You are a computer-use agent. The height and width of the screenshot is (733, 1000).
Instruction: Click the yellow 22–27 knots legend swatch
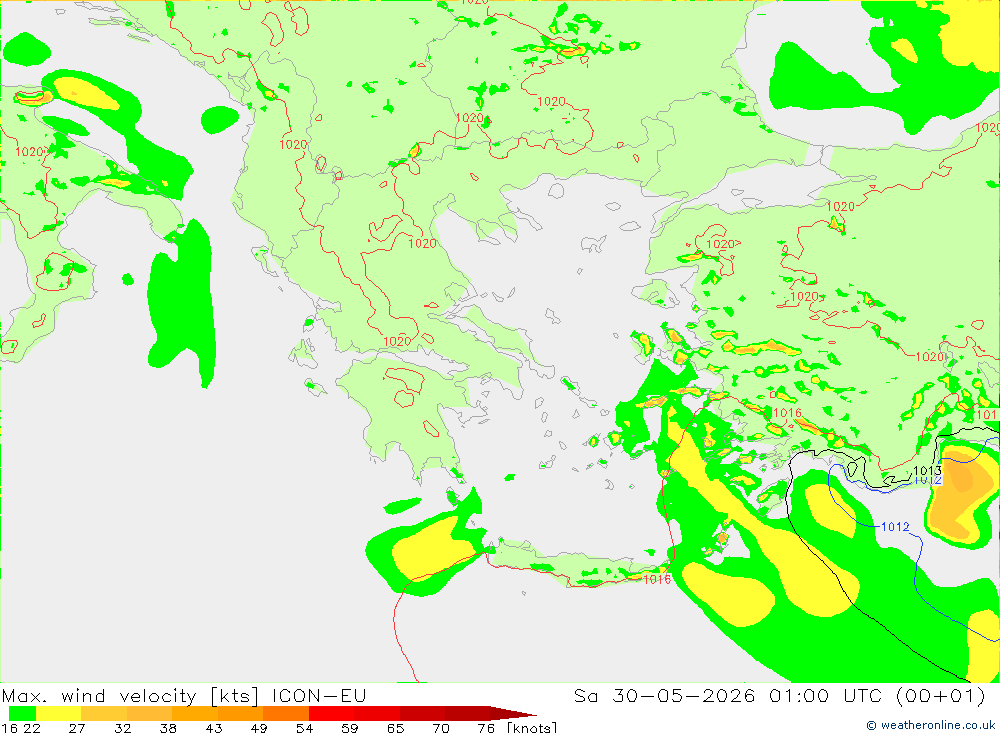pyautogui.click(x=59, y=713)
